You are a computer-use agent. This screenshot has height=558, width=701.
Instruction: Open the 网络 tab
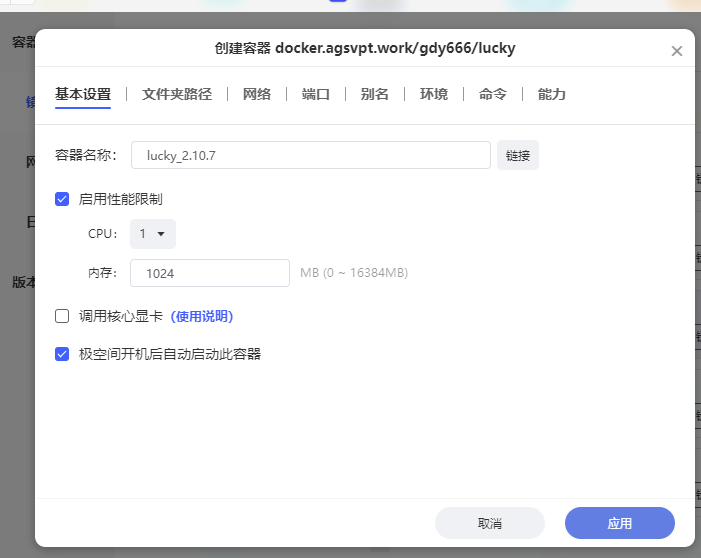[x=257, y=94]
